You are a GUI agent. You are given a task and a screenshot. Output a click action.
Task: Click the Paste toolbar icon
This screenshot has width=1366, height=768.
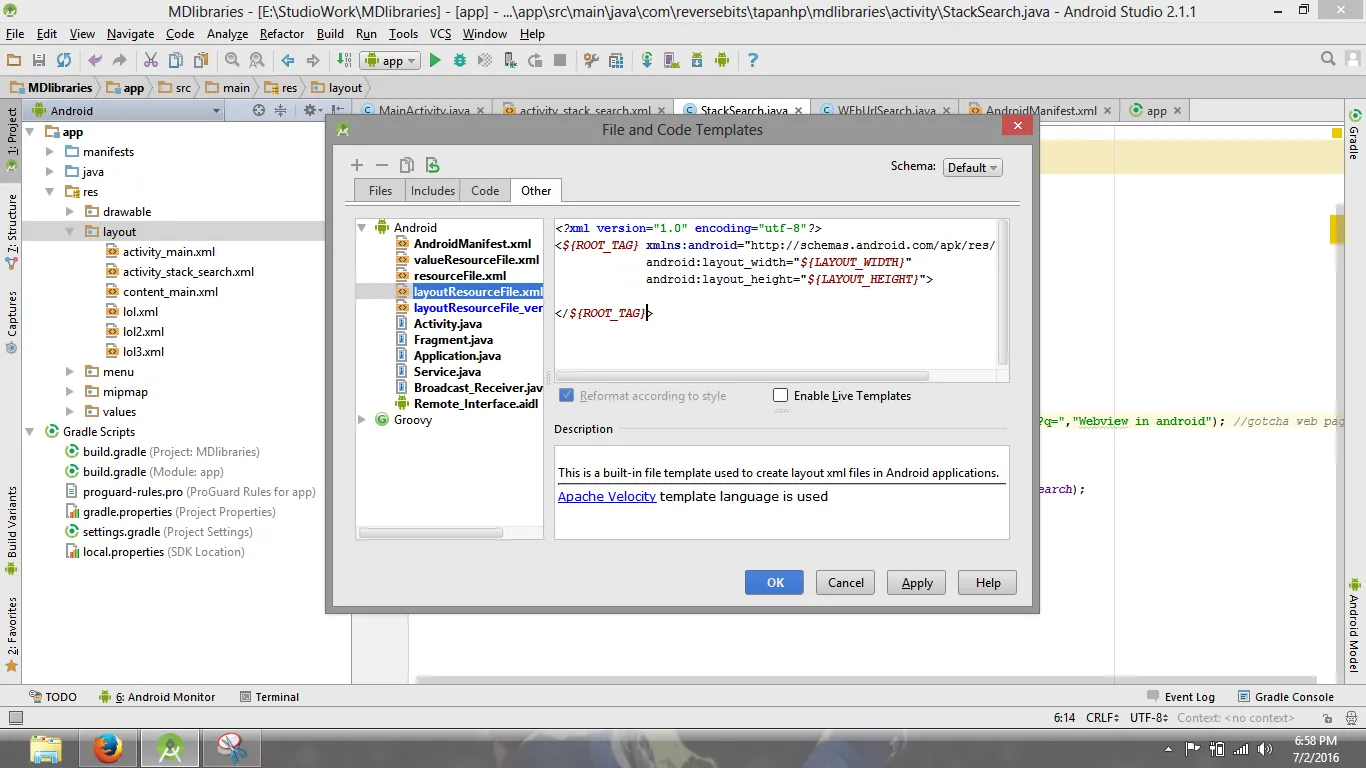(x=201, y=60)
